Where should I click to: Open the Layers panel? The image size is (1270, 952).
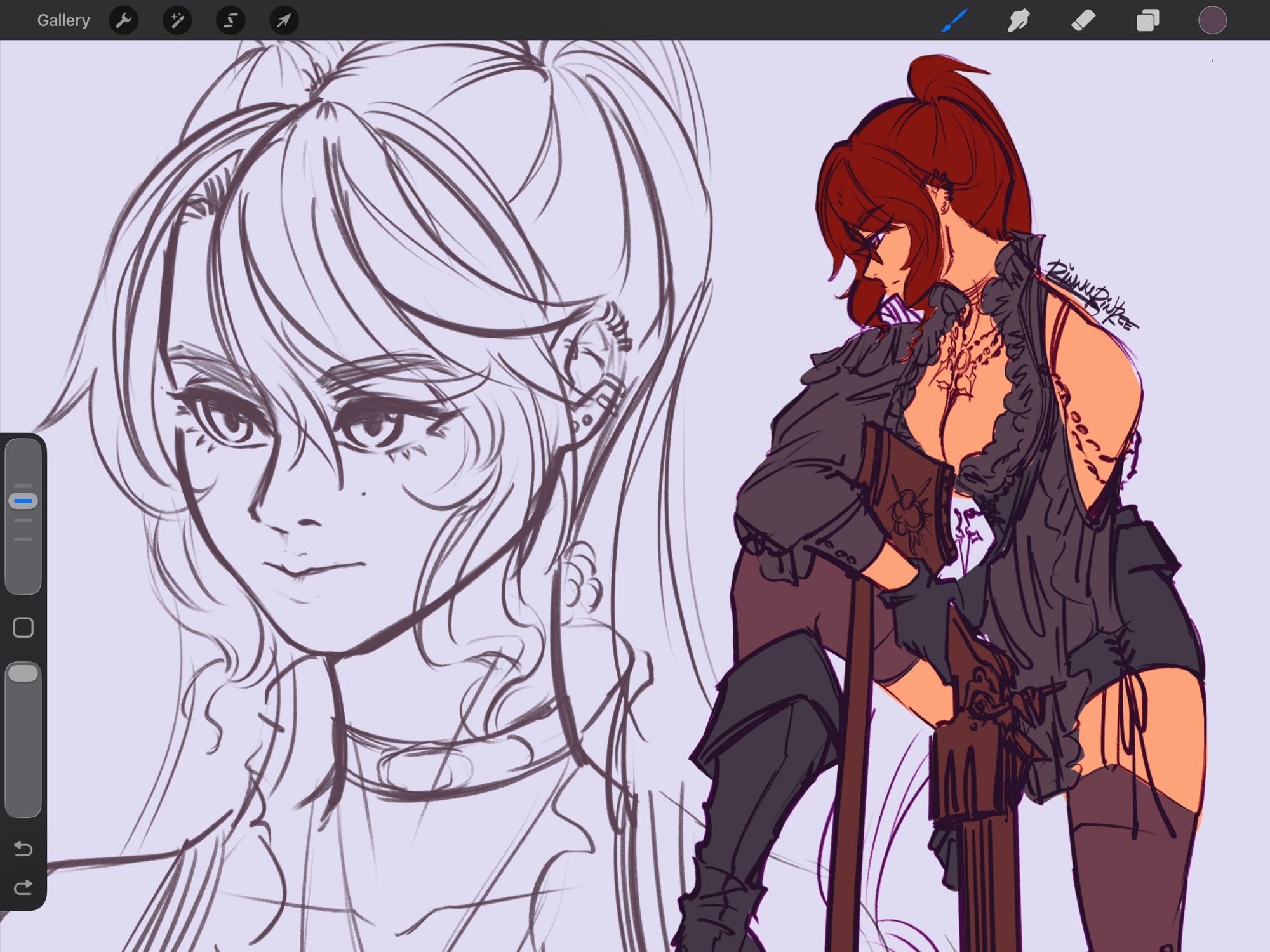click(x=1147, y=20)
